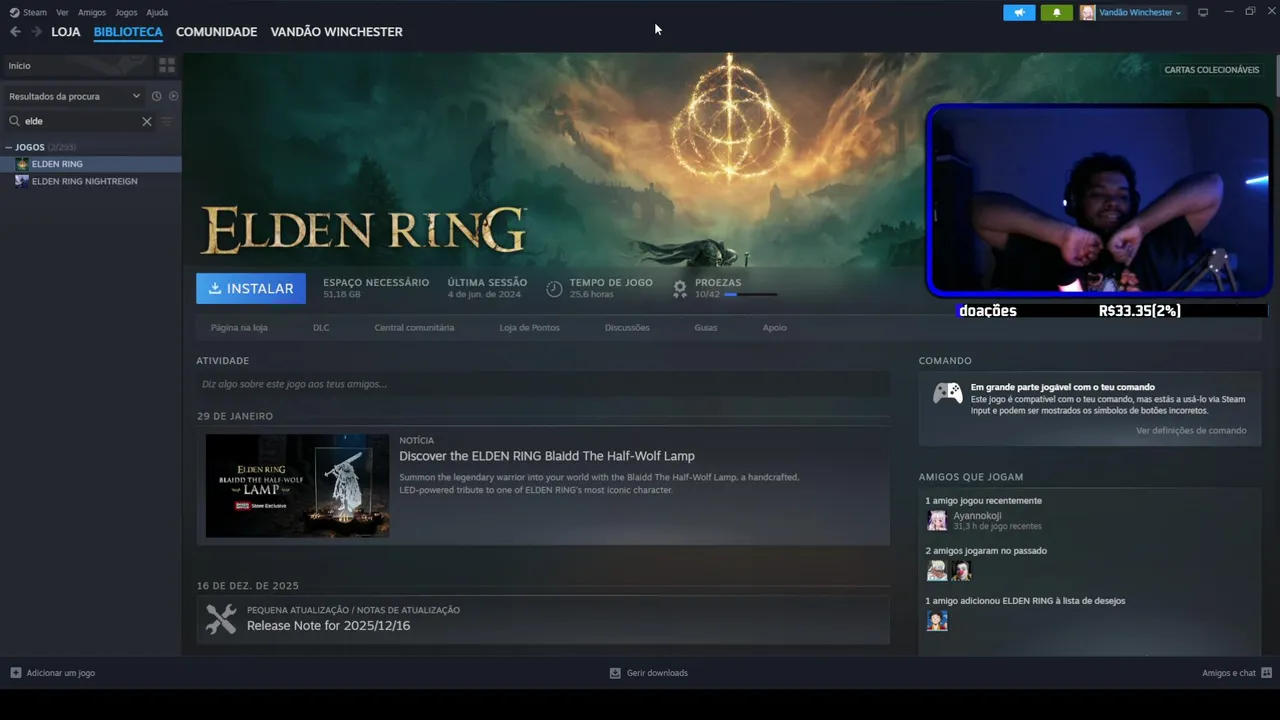Click the magnifying glass search icon
Screen dimensions: 1280x720
[14, 121]
